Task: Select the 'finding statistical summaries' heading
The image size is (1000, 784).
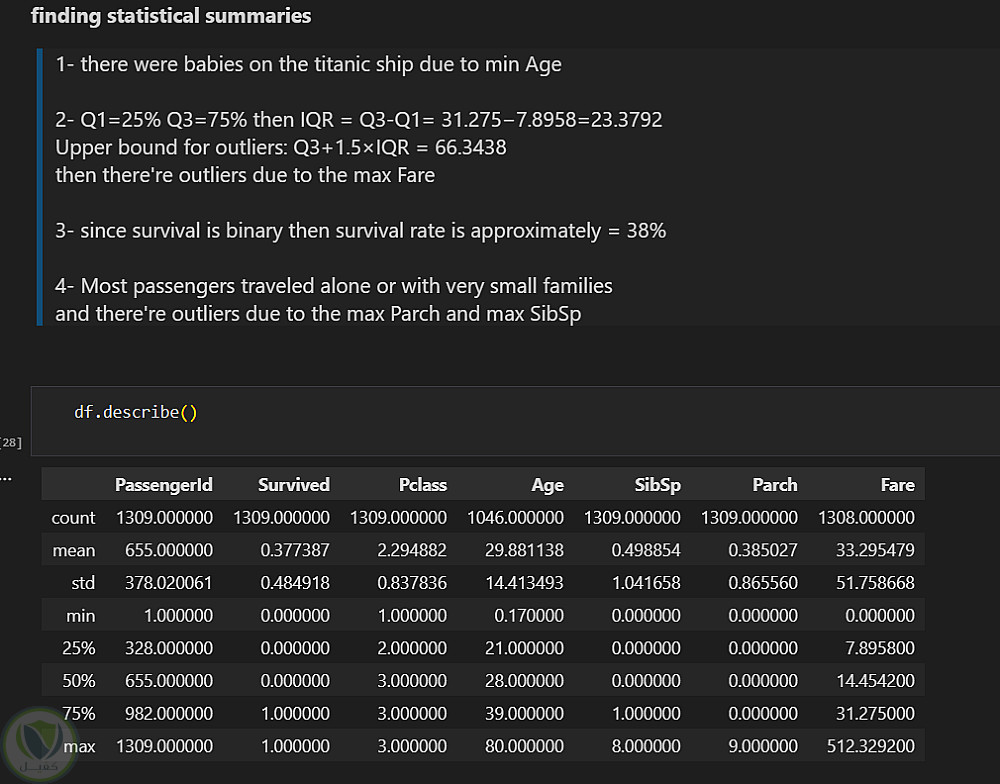Action: click(x=171, y=16)
